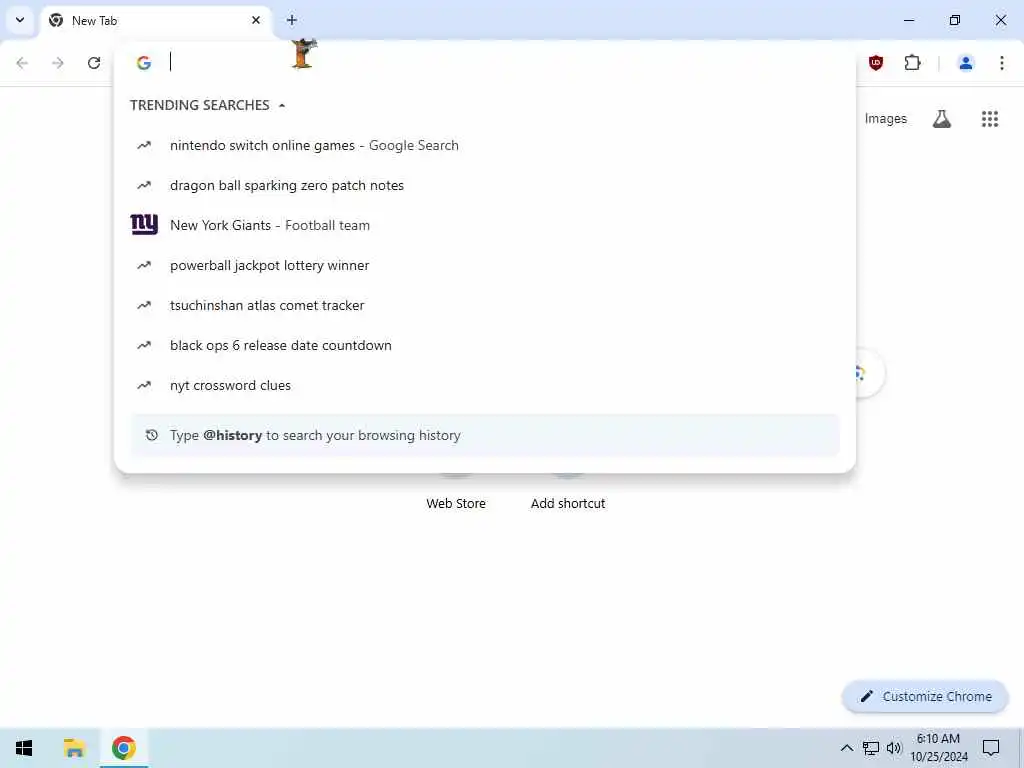Open the Chrome profile avatar
Screen dimensions: 1024x768
pos(965,63)
